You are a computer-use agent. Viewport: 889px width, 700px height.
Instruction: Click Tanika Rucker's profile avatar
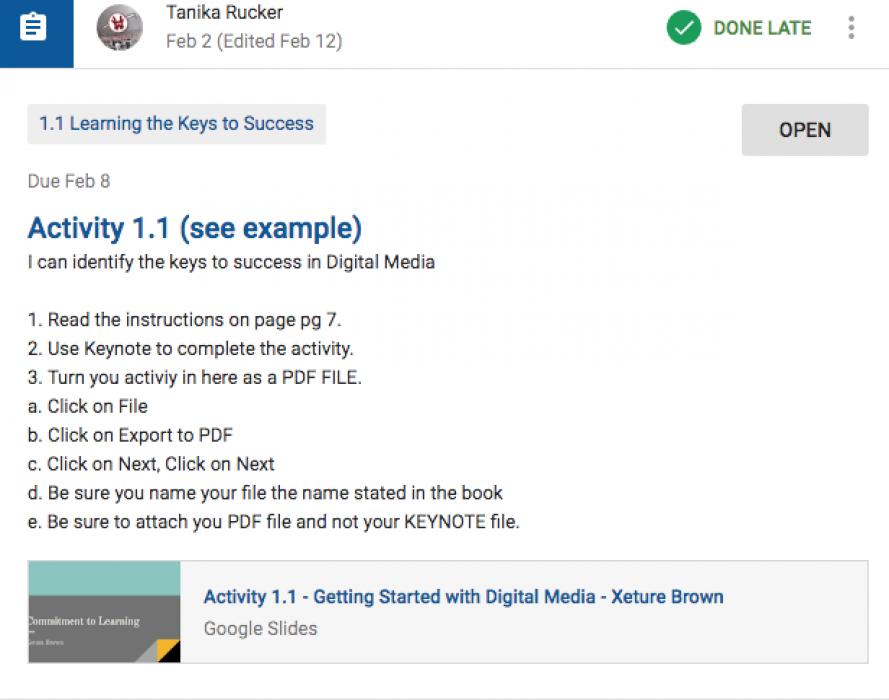click(x=119, y=28)
